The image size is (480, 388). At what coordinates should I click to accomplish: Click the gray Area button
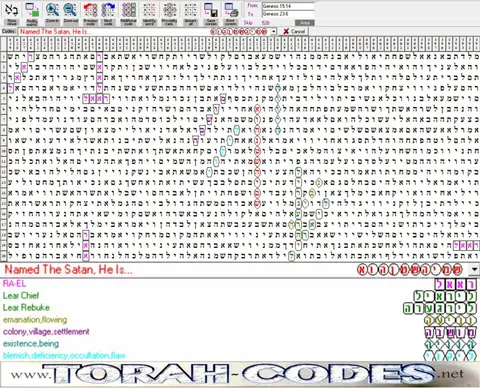[305, 23]
